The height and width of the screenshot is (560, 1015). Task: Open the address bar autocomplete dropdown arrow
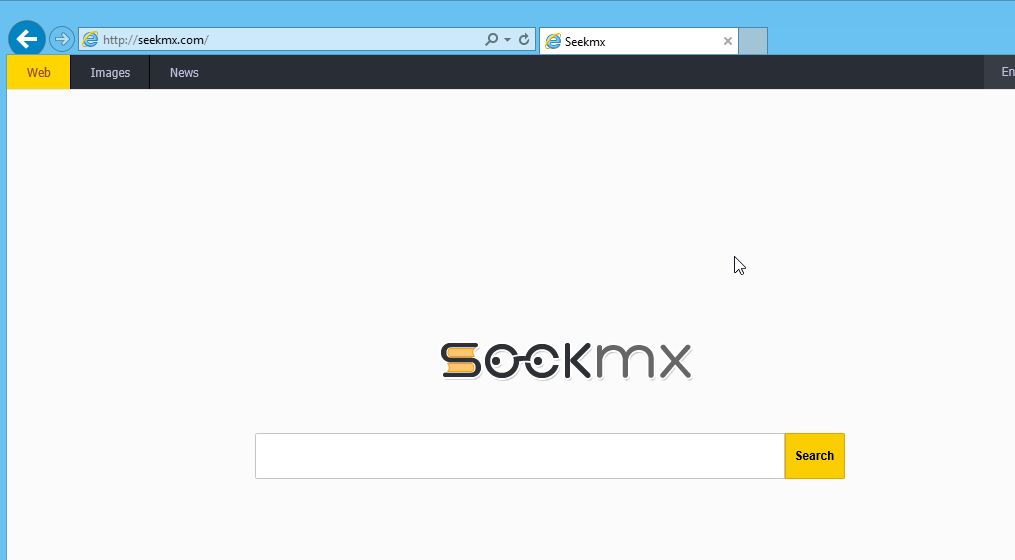click(508, 40)
